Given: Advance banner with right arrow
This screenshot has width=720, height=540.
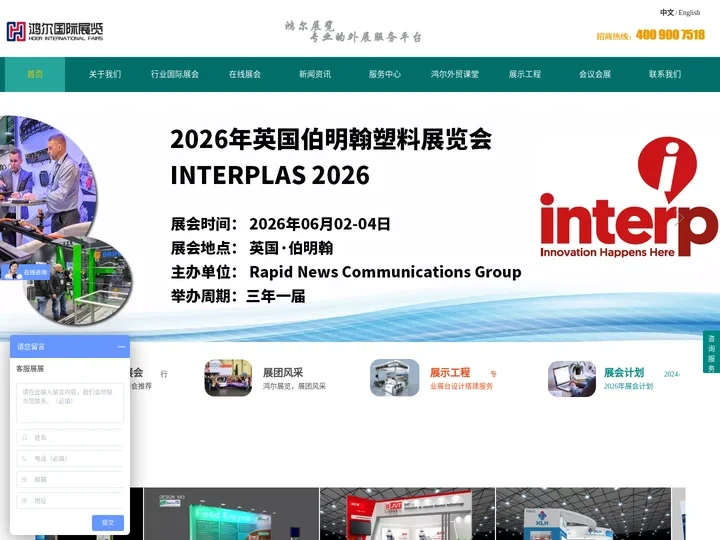Looking at the screenshot, I should click(680, 219).
